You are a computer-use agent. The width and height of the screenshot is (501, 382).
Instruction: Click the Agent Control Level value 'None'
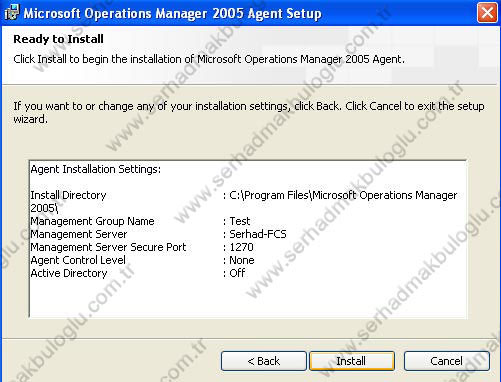coord(242,260)
